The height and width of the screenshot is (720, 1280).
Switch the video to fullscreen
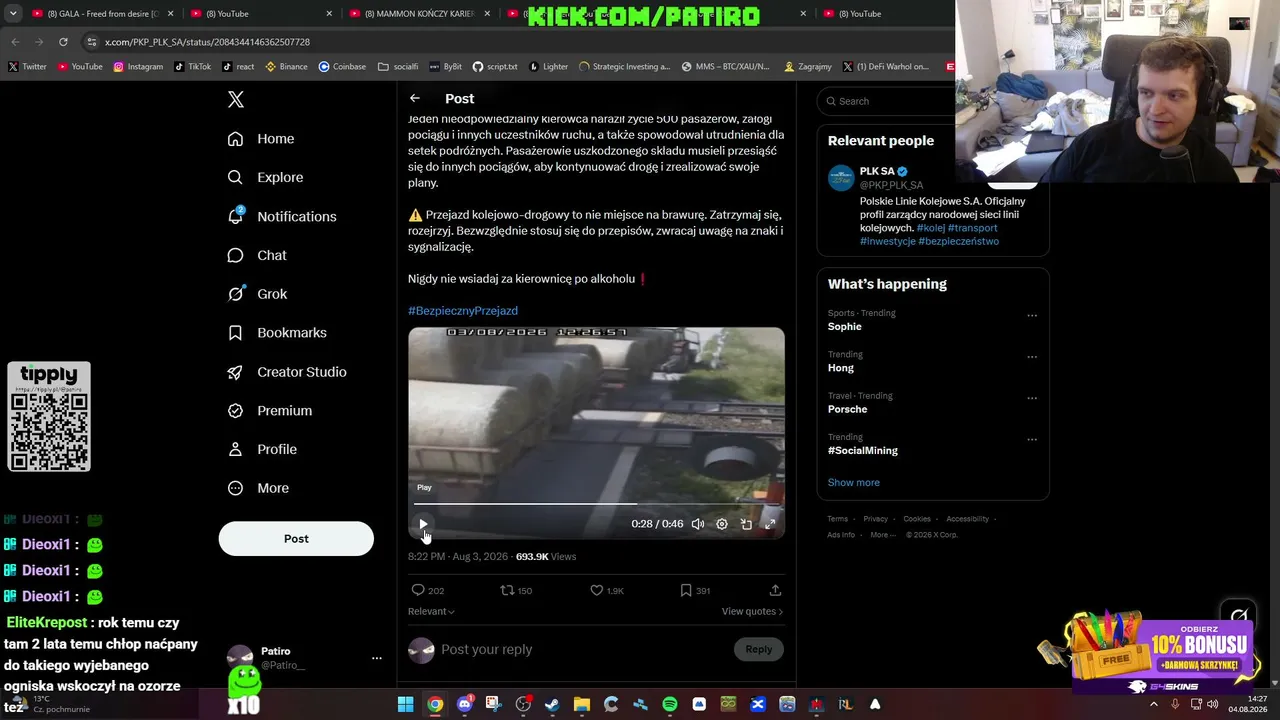click(x=770, y=524)
